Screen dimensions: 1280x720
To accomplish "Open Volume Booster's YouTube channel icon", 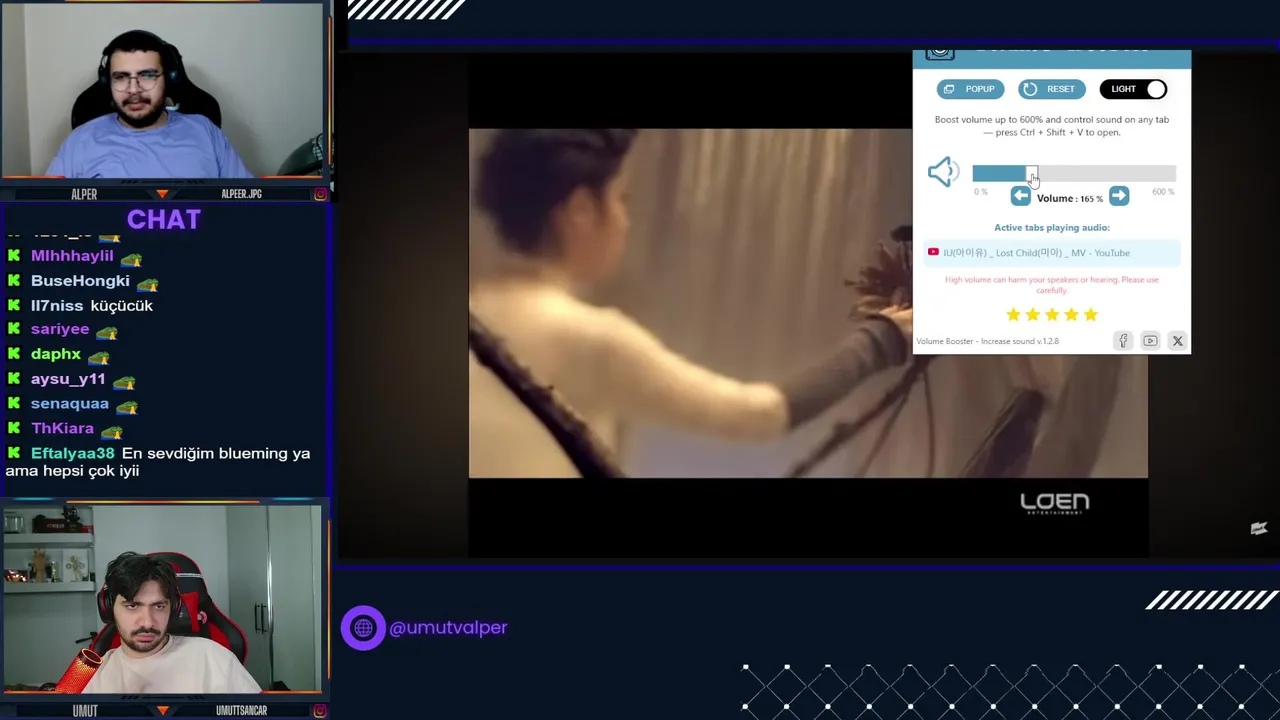I will pyautogui.click(x=1150, y=341).
